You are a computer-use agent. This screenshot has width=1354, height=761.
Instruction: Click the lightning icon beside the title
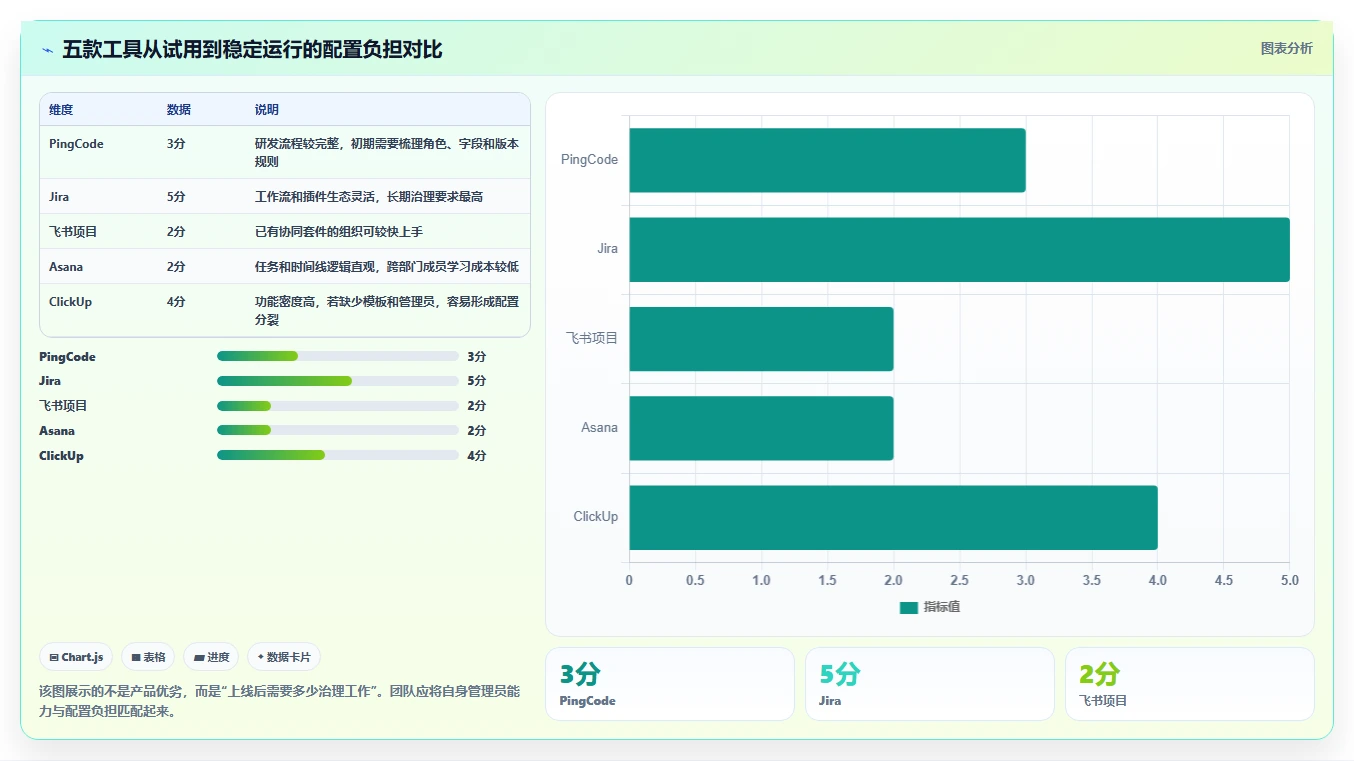tap(47, 50)
